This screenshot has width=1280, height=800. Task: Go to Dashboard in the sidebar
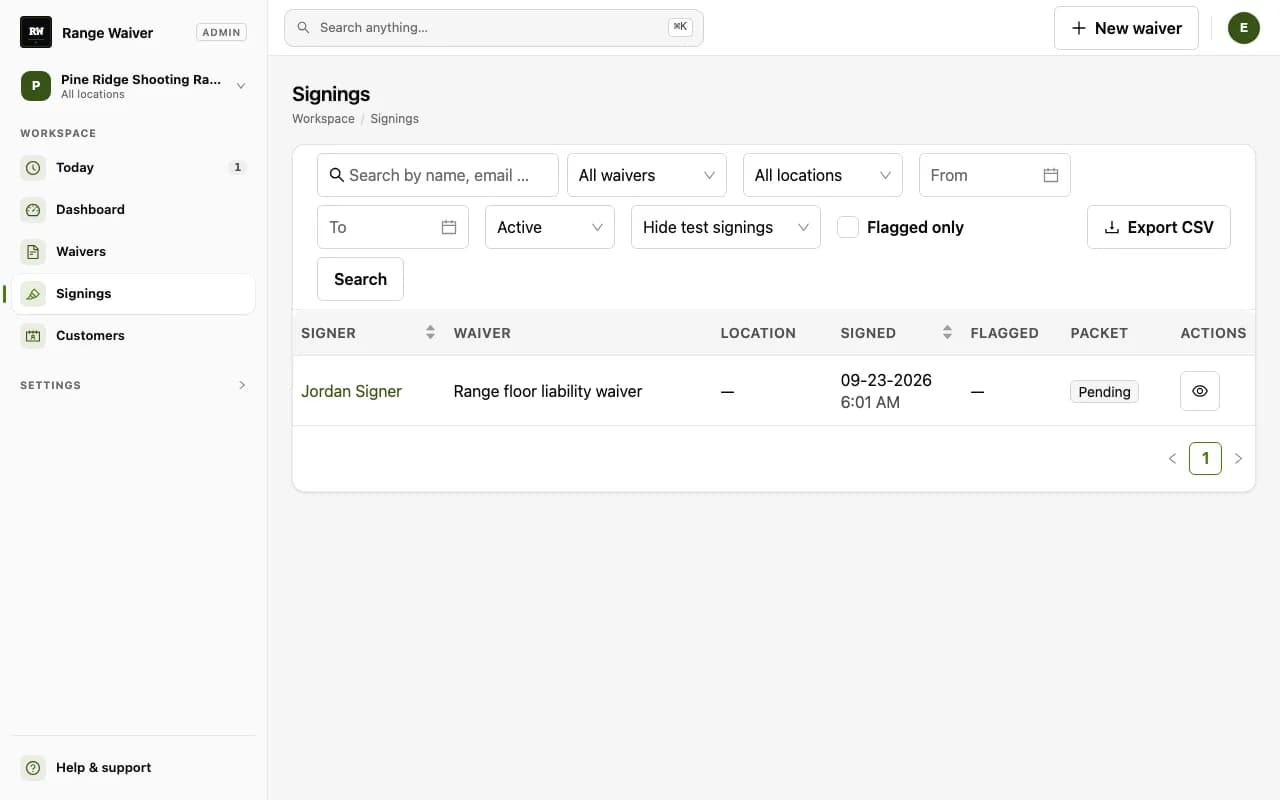[x=134, y=210]
